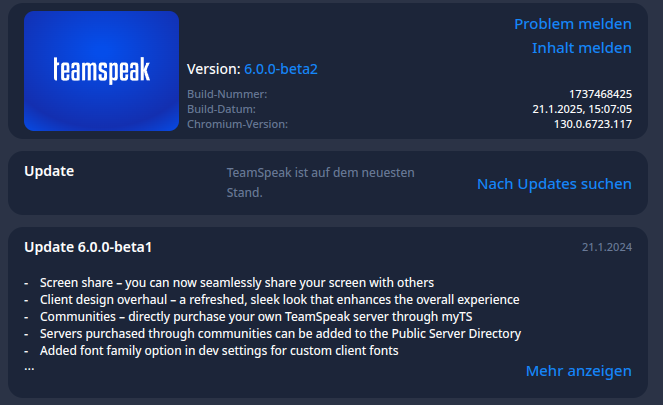The width and height of the screenshot is (663, 405).
Task: Click the Update section heading
Action: pos(49,171)
